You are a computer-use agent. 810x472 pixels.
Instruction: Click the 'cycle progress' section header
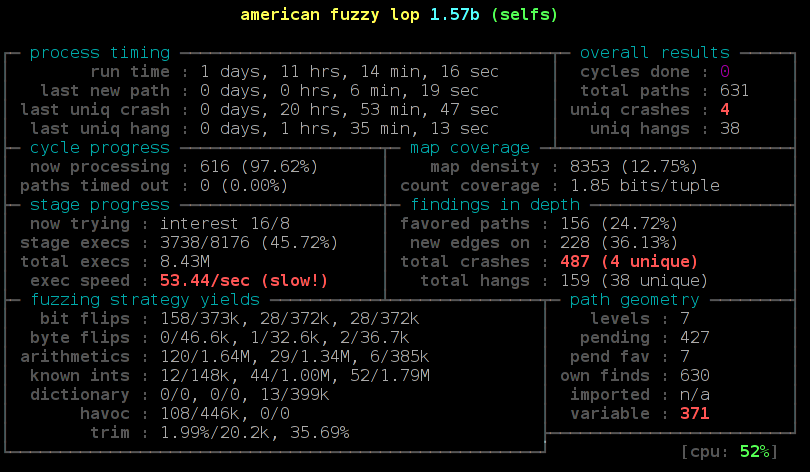(100, 148)
